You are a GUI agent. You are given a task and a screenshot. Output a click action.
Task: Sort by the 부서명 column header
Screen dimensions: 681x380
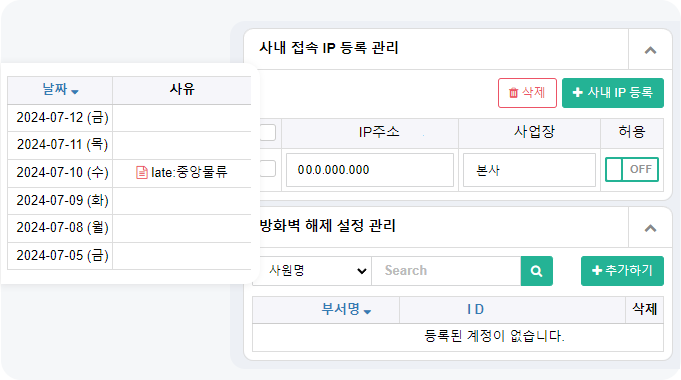(346, 310)
